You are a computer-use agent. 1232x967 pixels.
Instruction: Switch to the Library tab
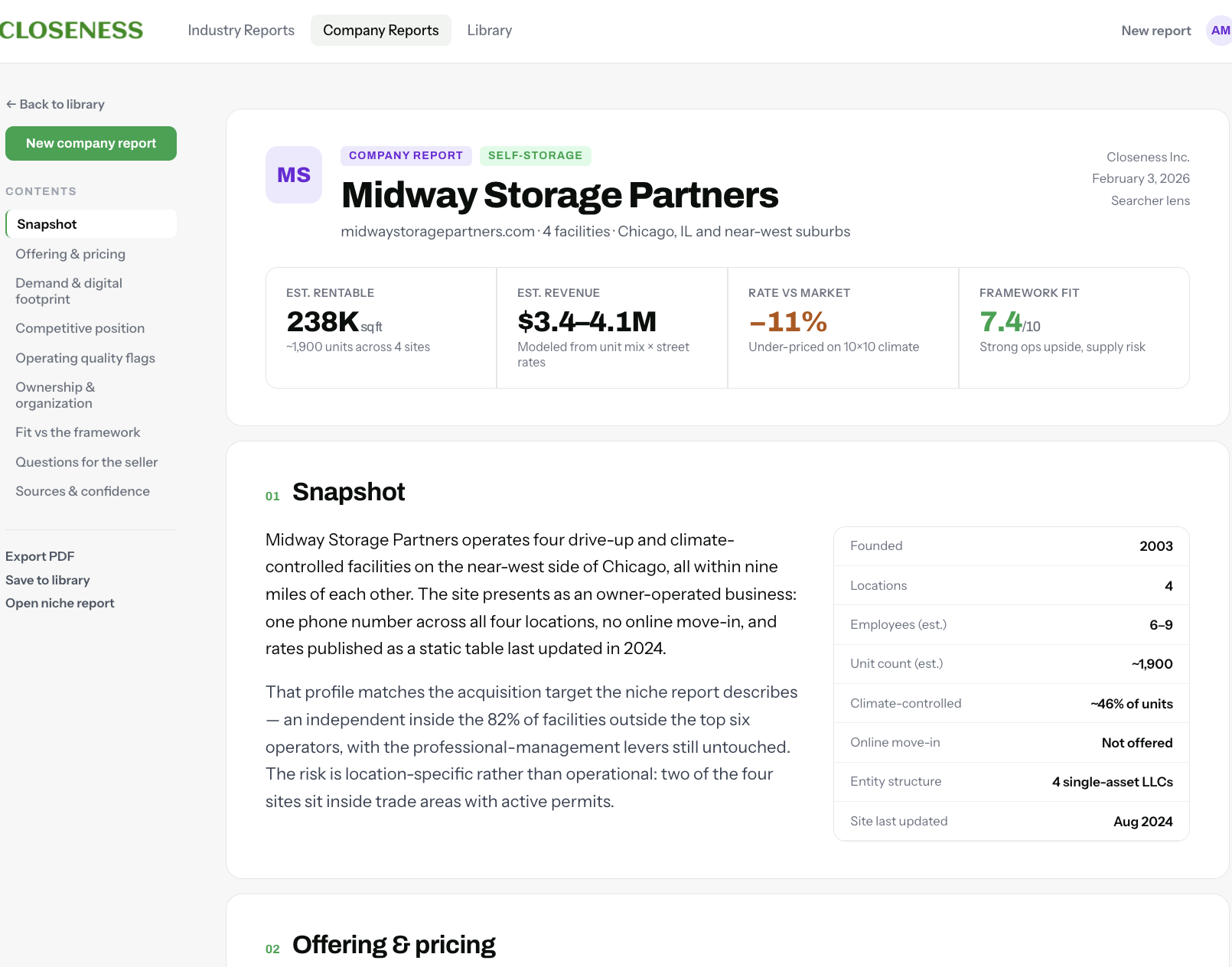(x=490, y=31)
